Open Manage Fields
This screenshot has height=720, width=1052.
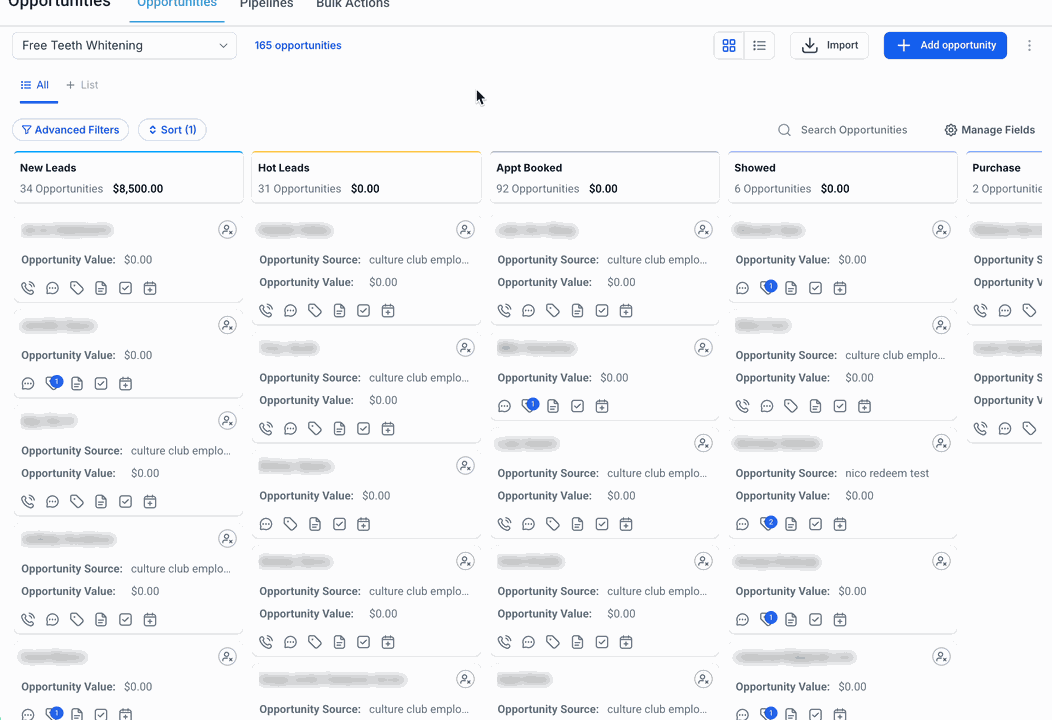[x=990, y=130]
